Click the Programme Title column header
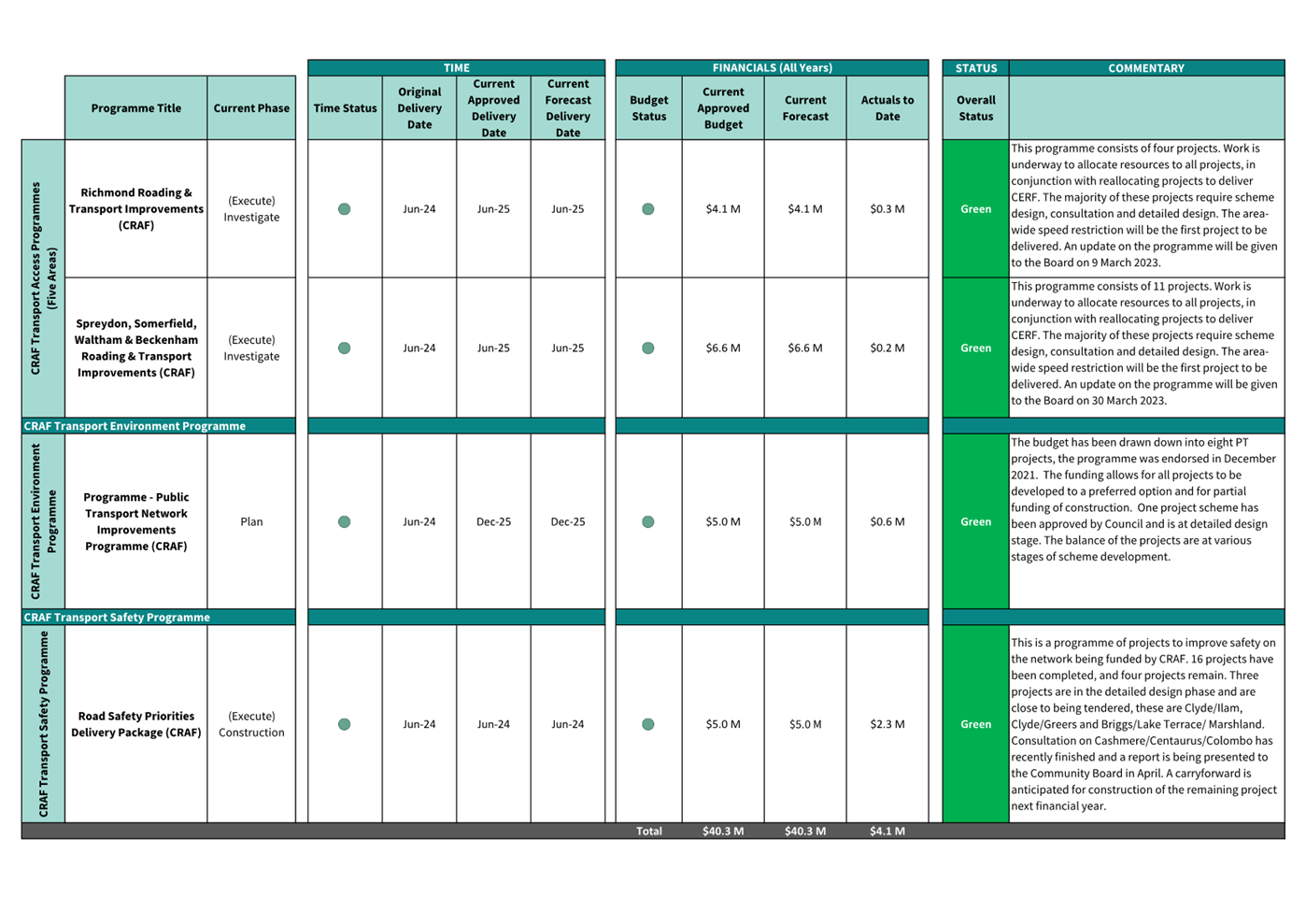The width and height of the screenshot is (1306, 924). 136,108
